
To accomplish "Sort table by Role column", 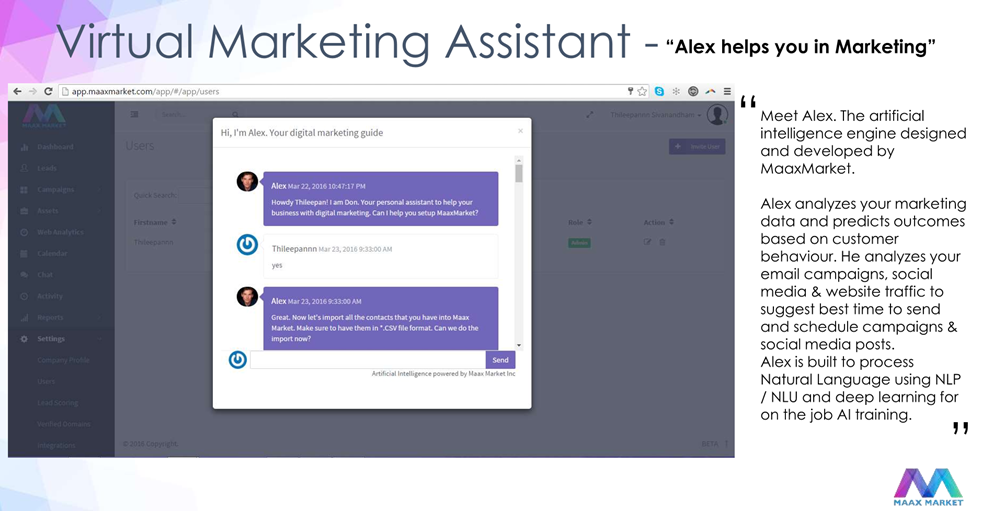I will 581,222.
